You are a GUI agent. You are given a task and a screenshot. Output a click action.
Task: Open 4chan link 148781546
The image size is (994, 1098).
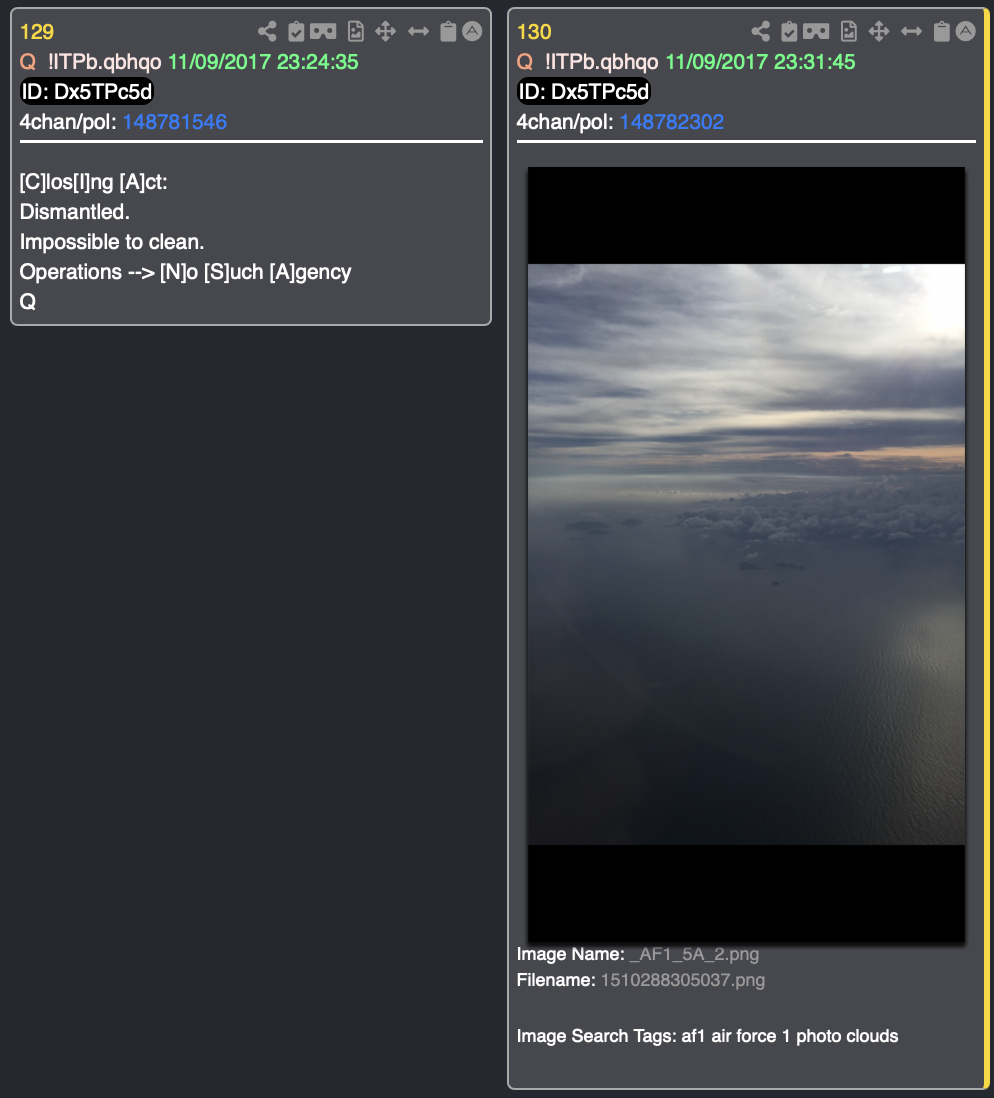coord(174,122)
